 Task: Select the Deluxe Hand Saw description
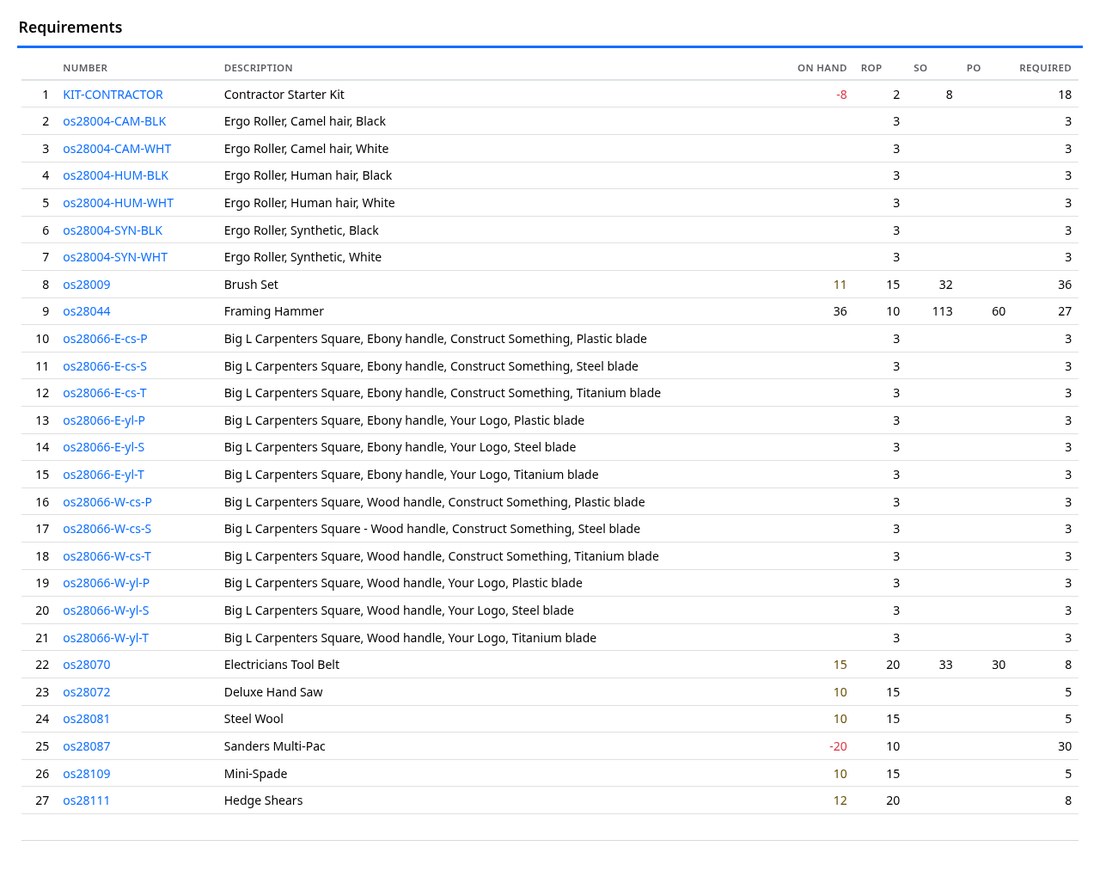tap(273, 692)
